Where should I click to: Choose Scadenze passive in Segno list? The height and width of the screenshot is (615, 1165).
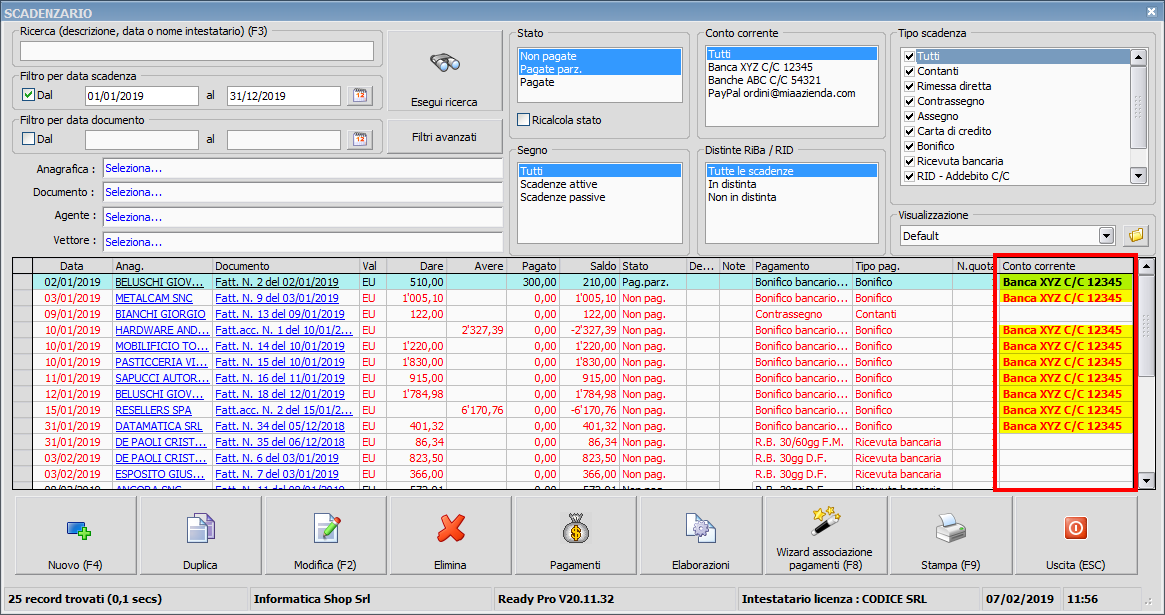562,198
